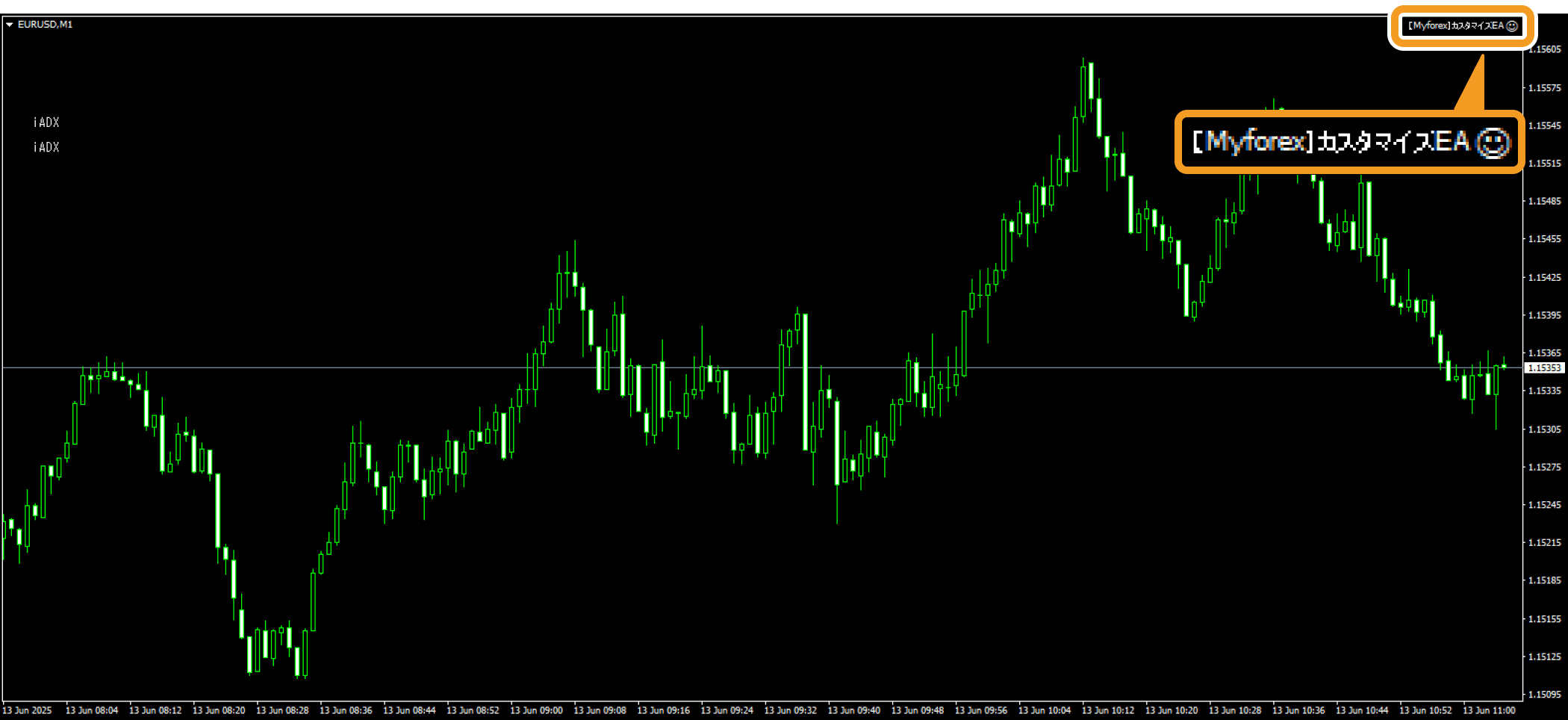Click the enlarged [Myforex] text in the callout
The width and height of the screenshot is (1568, 720).
[x=1252, y=141]
